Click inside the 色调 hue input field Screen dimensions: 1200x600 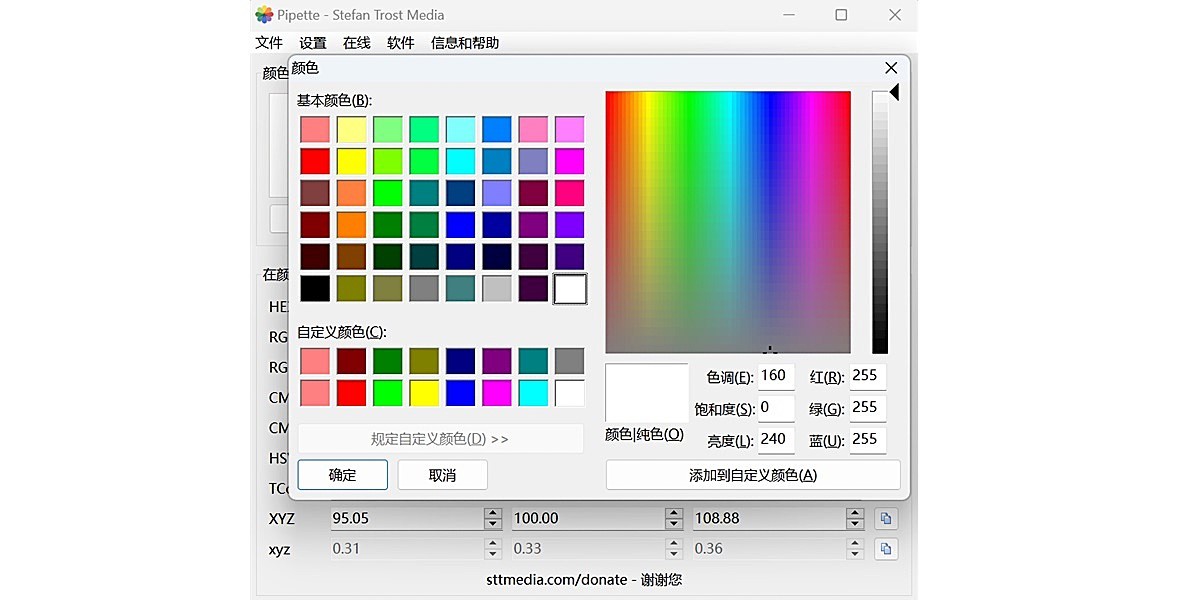click(775, 375)
